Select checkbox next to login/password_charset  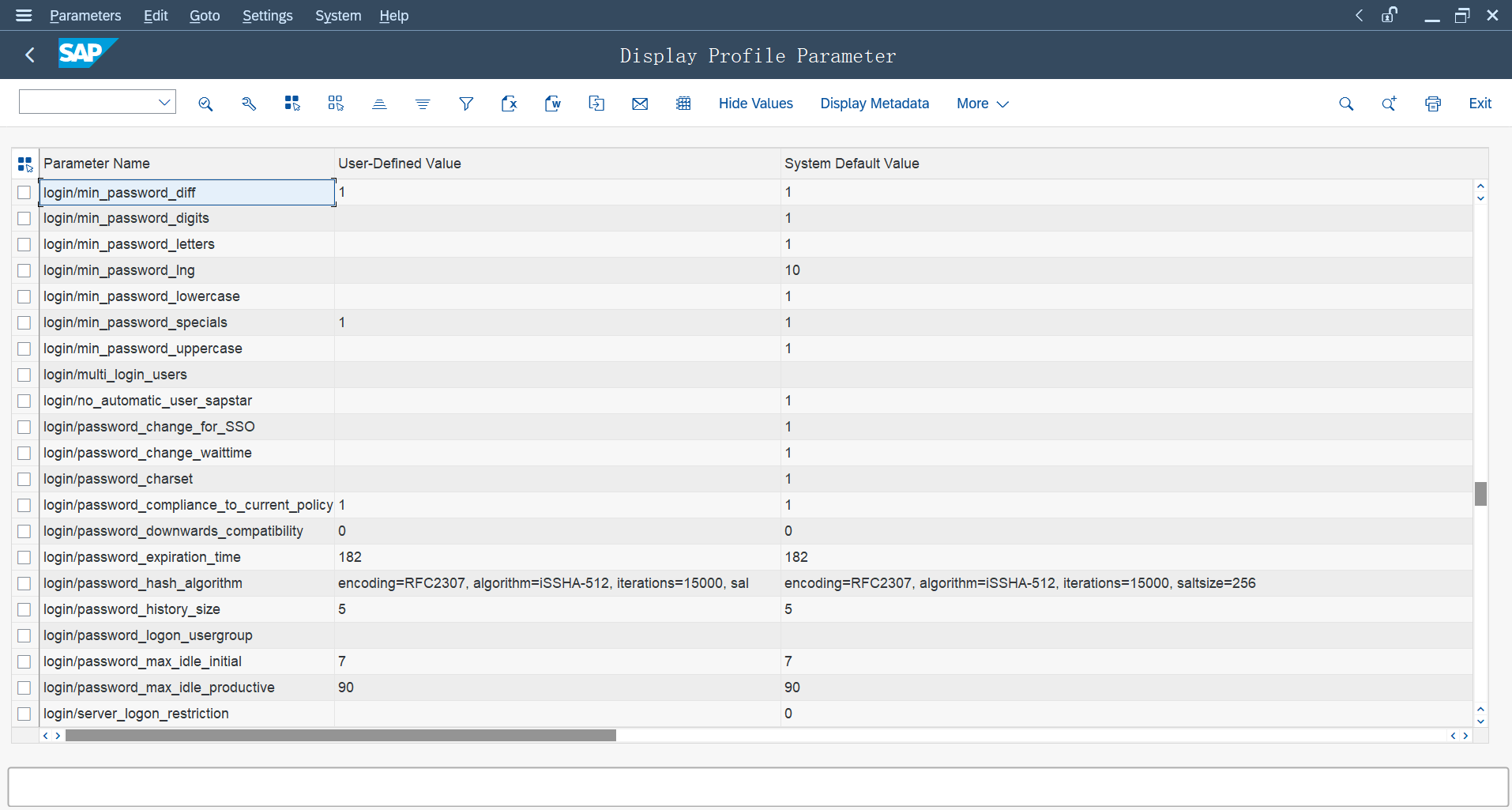pos(24,479)
